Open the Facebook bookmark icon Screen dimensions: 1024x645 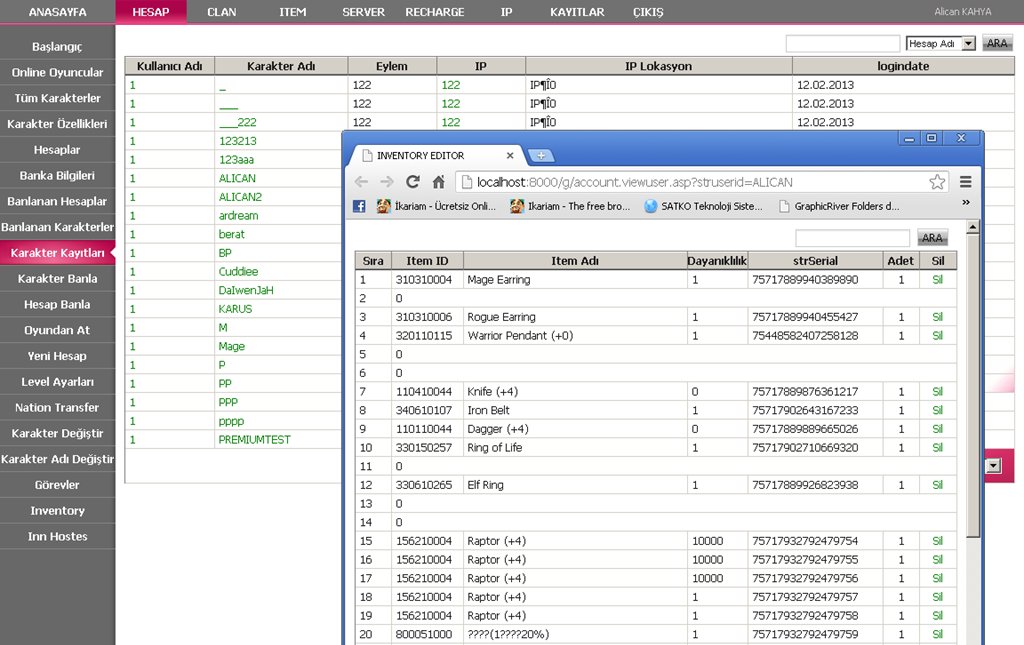coord(359,206)
